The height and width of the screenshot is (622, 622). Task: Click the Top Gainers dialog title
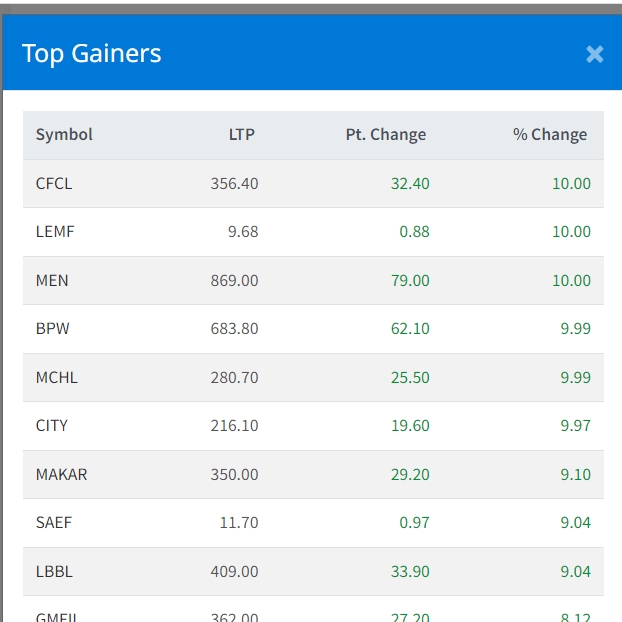(x=92, y=54)
